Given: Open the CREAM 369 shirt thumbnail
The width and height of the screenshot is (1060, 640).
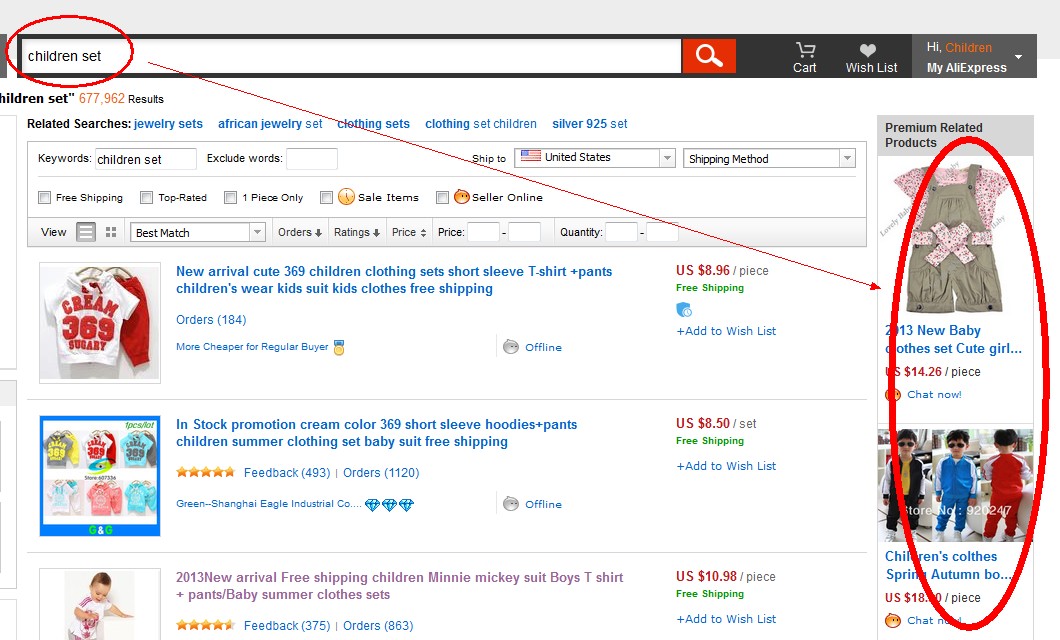Looking at the screenshot, I should (x=100, y=322).
